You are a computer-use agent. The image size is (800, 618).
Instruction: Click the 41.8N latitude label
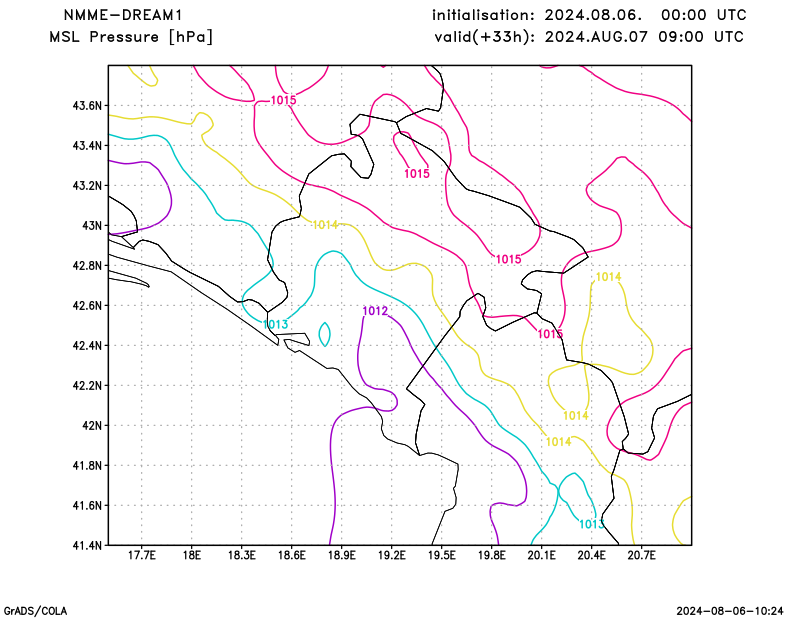click(x=87, y=466)
